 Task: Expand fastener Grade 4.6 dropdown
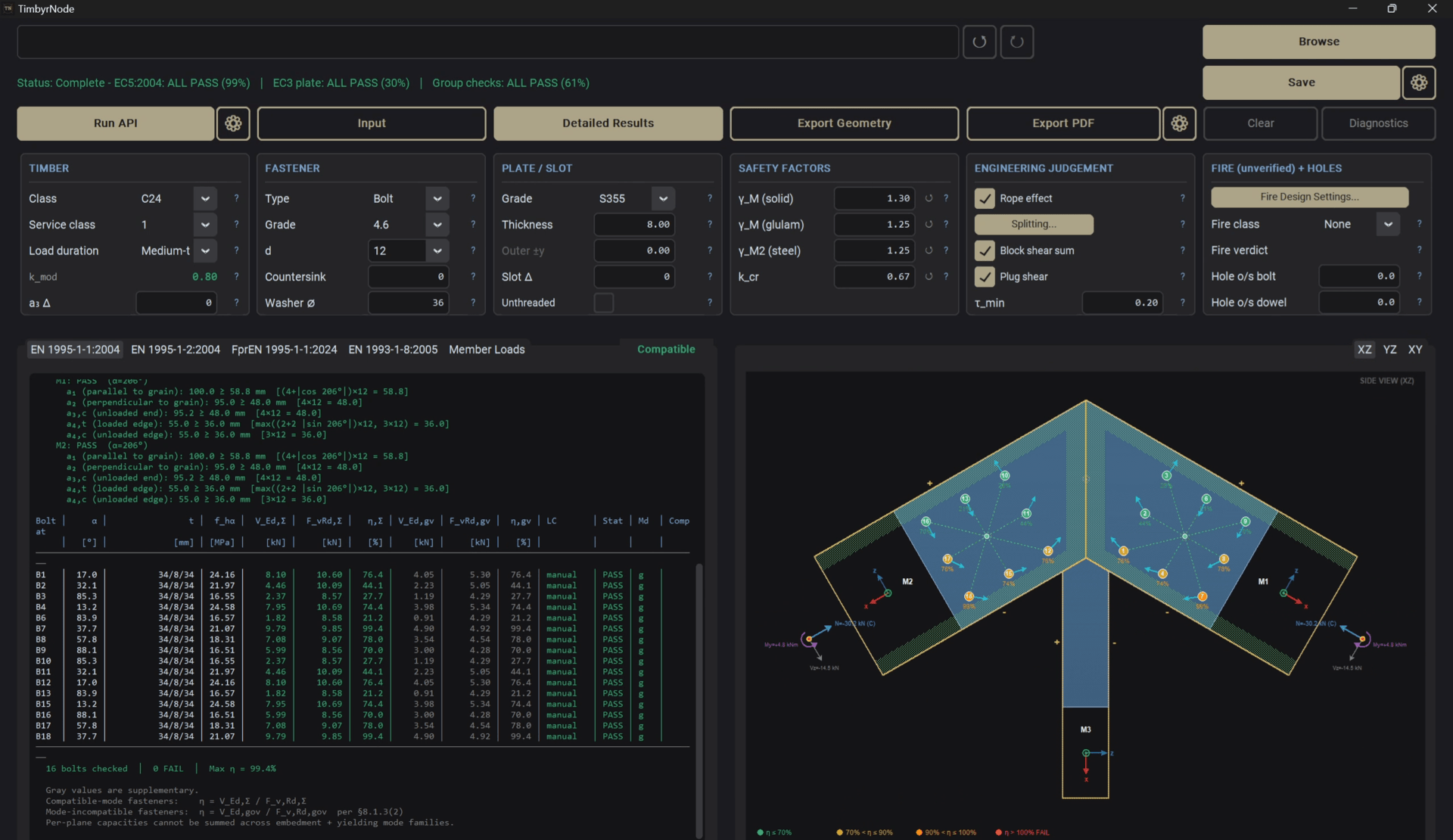(437, 225)
